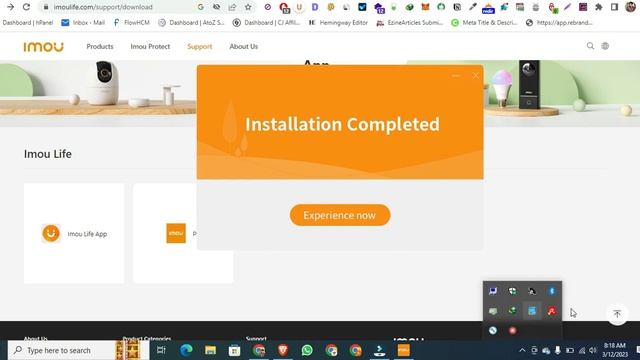This screenshot has height=360, width=640.
Task: Click the back-to-top arrow button
Action: pyautogui.click(x=617, y=314)
